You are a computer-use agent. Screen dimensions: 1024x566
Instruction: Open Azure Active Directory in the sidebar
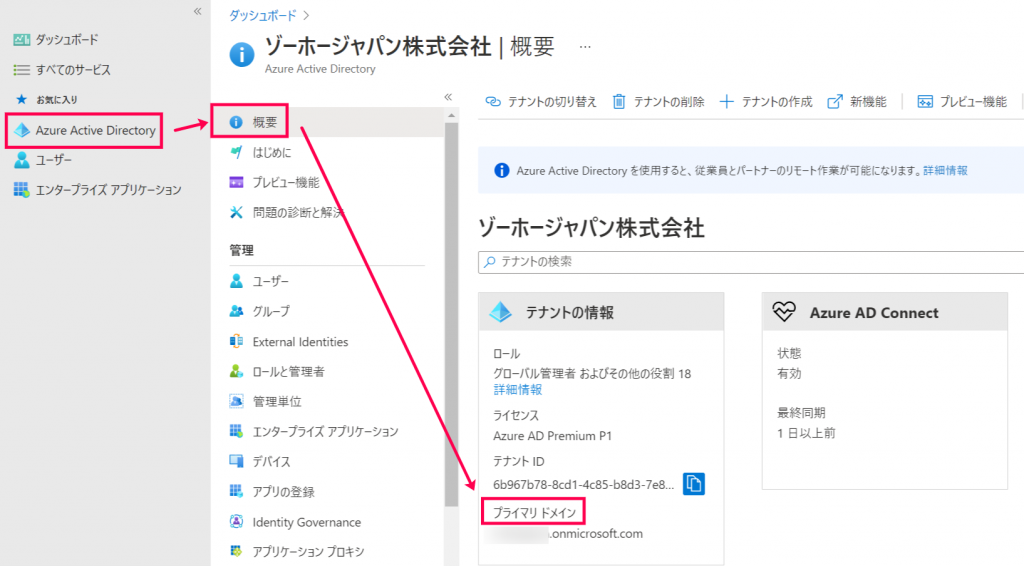tap(95, 131)
